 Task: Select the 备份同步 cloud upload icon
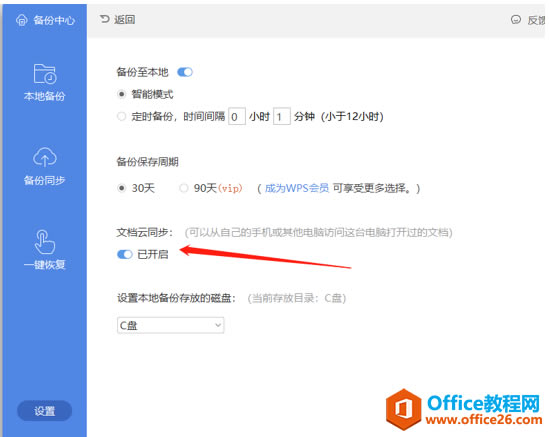[44, 157]
